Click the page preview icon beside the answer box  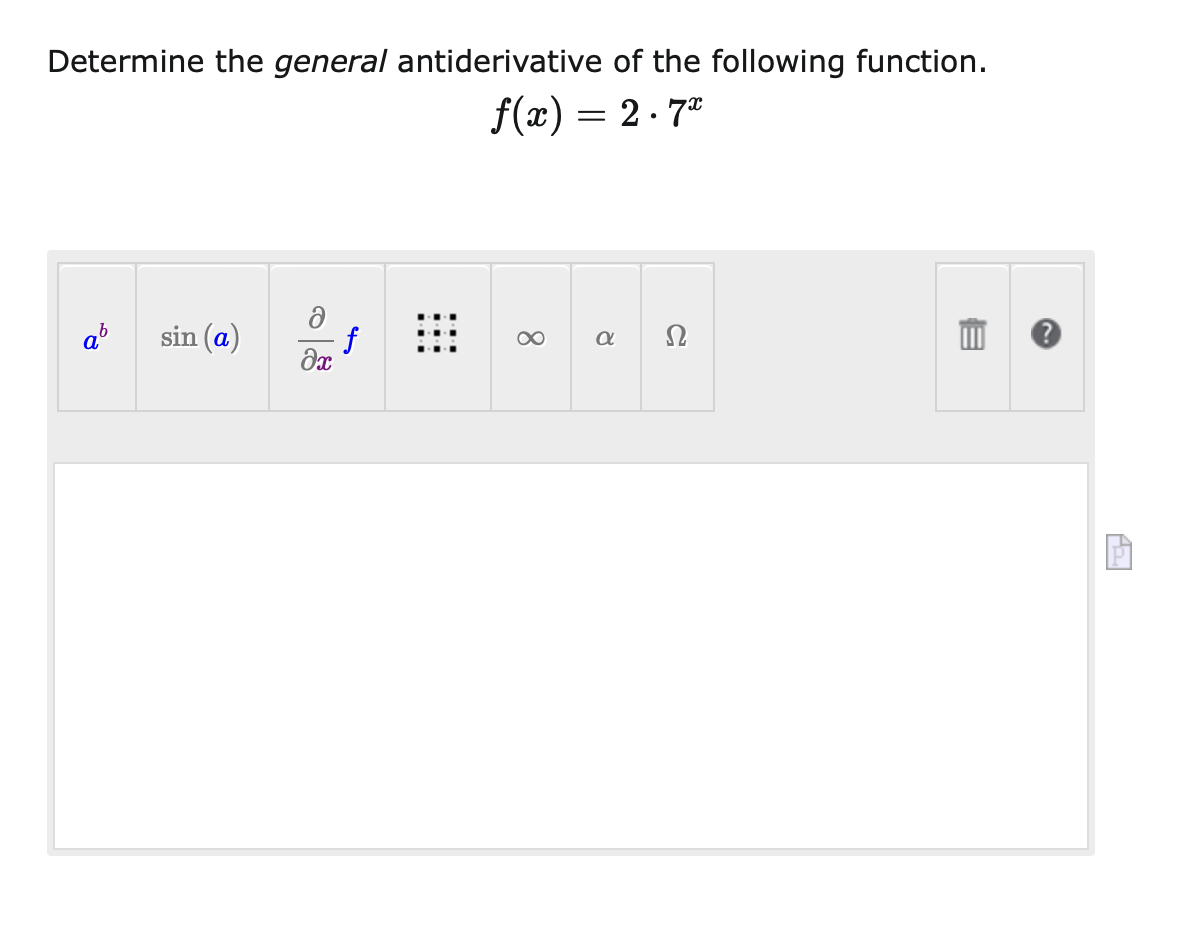click(x=1117, y=552)
